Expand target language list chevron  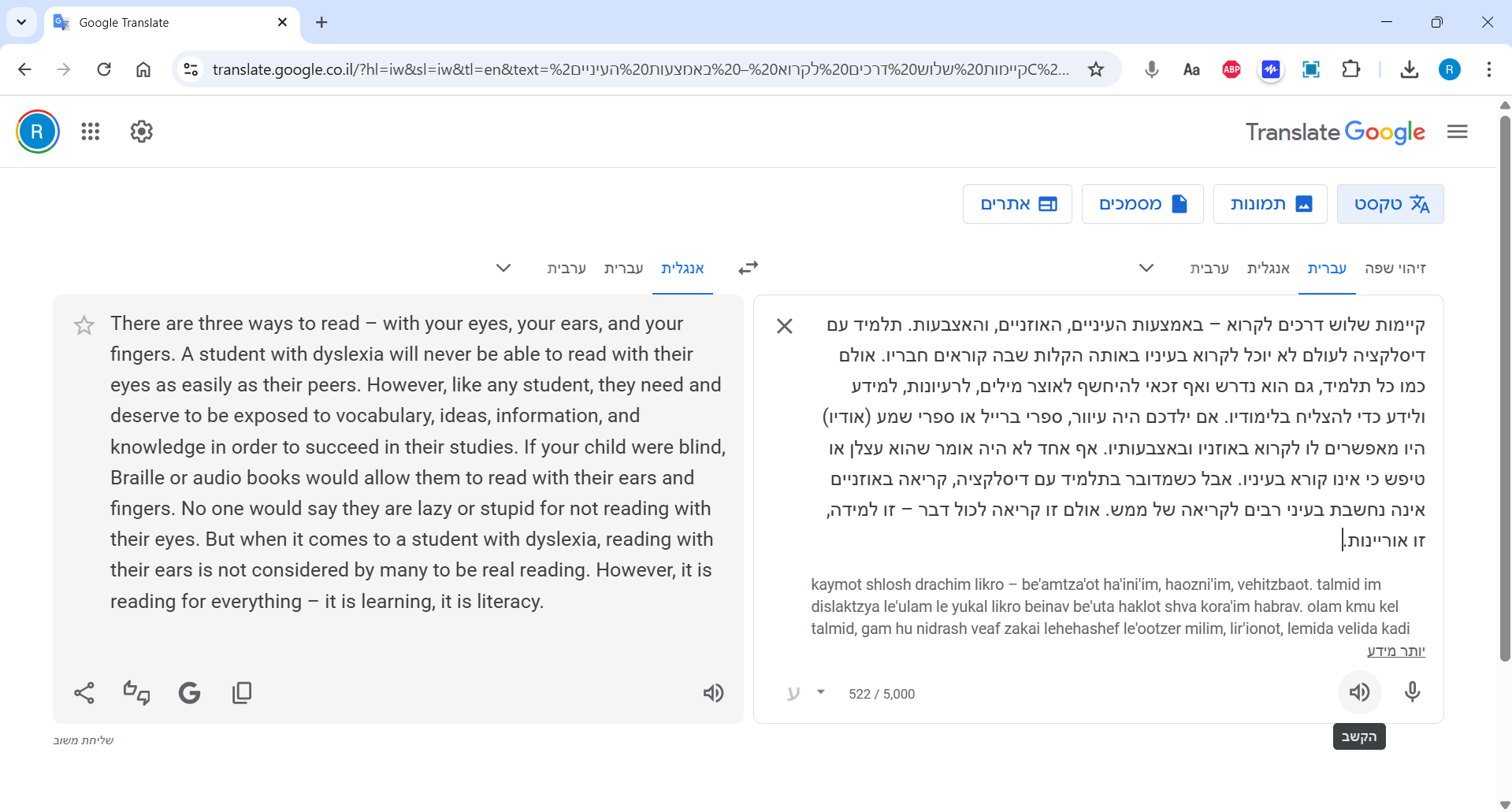pyautogui.click(x=503, y=269)
